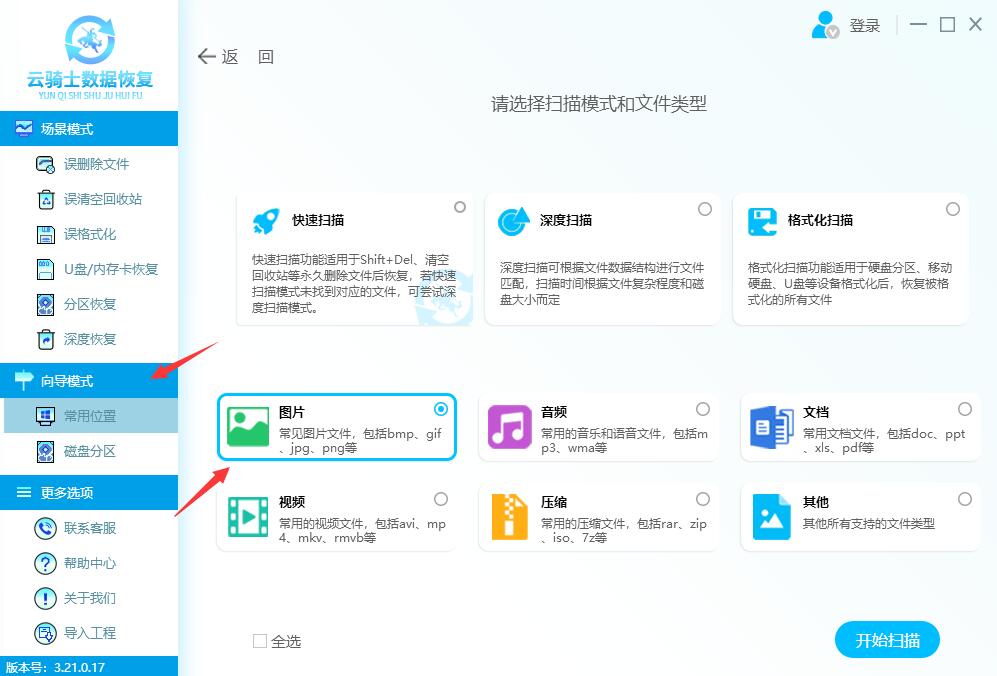Click the 帮助中心 question mark icon
The image size is (997, 676).
(x=45, y=563)
